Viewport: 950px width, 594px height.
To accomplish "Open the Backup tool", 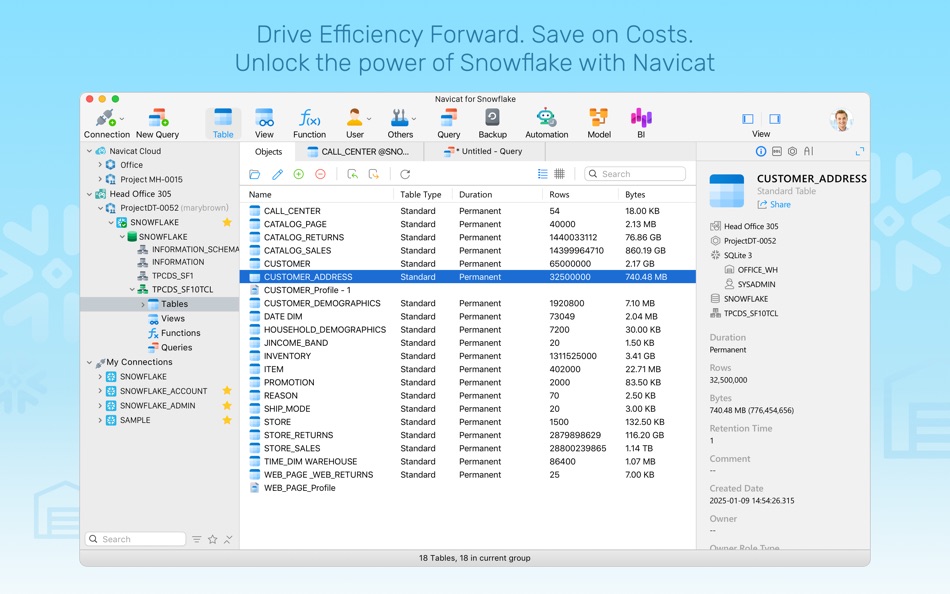I will click(494, 120).
